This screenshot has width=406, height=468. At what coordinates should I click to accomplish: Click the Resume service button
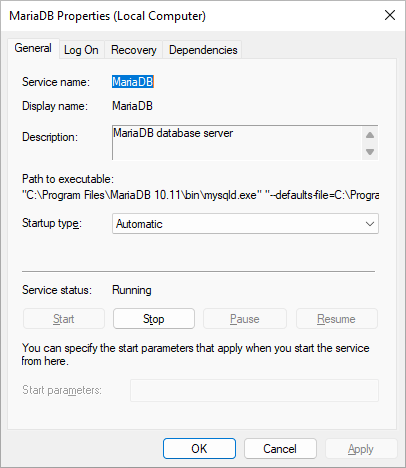coord(337,319)
